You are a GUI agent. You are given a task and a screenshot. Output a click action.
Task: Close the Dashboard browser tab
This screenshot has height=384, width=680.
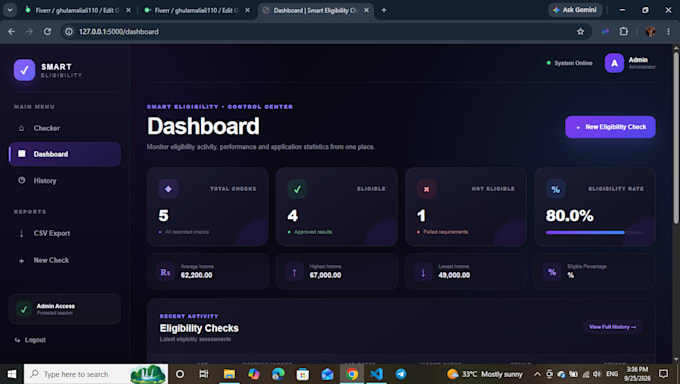point(366,10)
